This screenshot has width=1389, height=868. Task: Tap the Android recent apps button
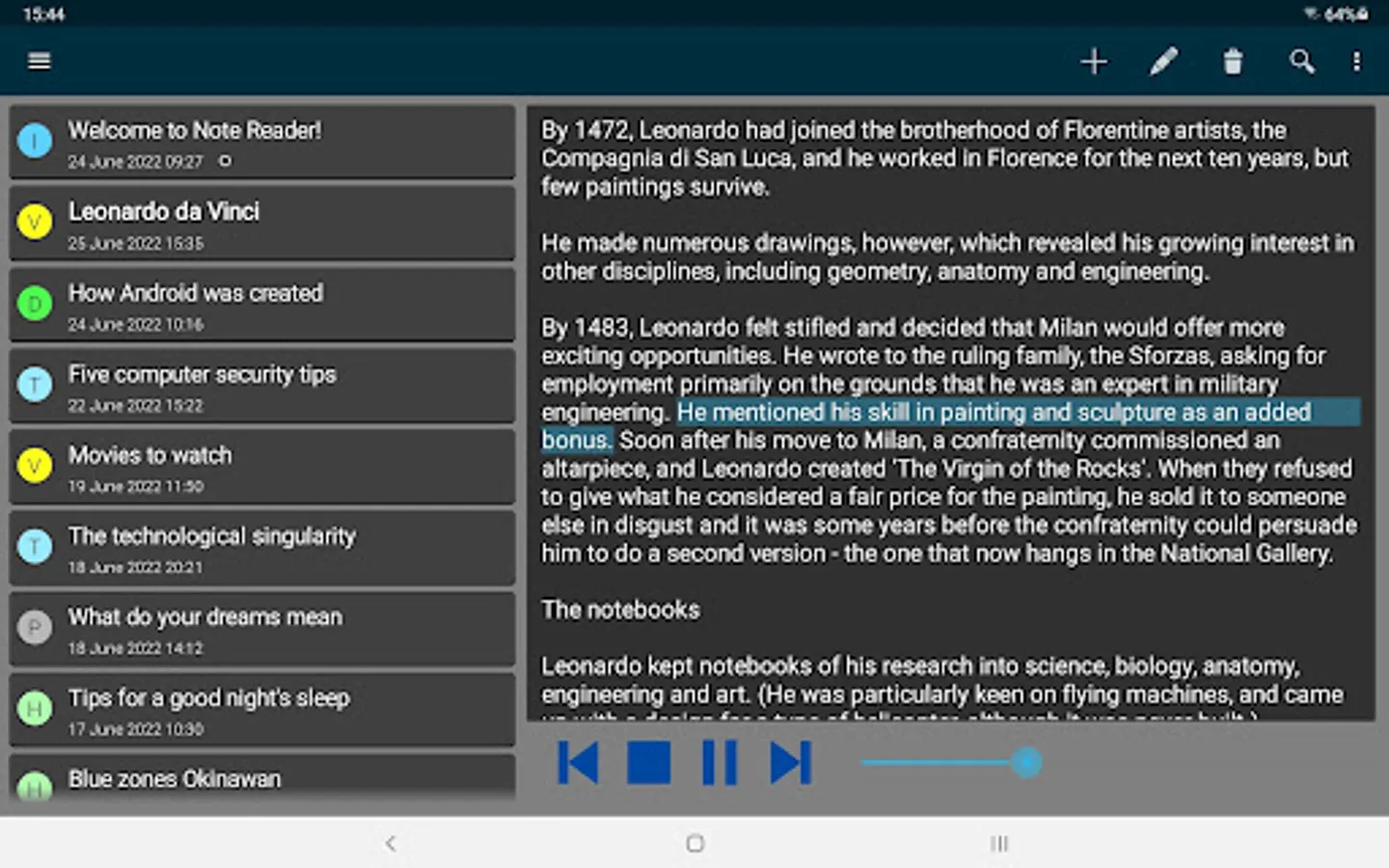[999, 844]
